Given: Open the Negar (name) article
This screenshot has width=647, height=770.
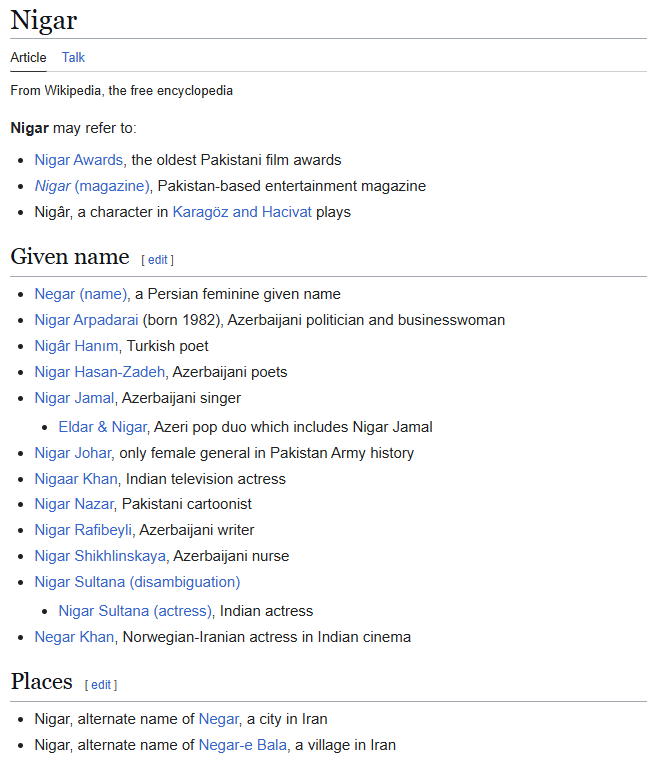Looking at the screenshot, I should pyautogui.click(x=81, y=294).
